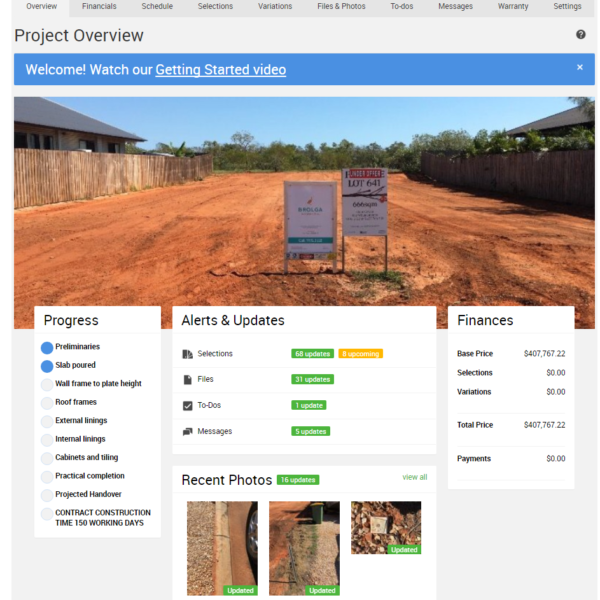The image size is (600, 600).
Task: Select the Preliminaries progress circle
Action: [47, 348]
